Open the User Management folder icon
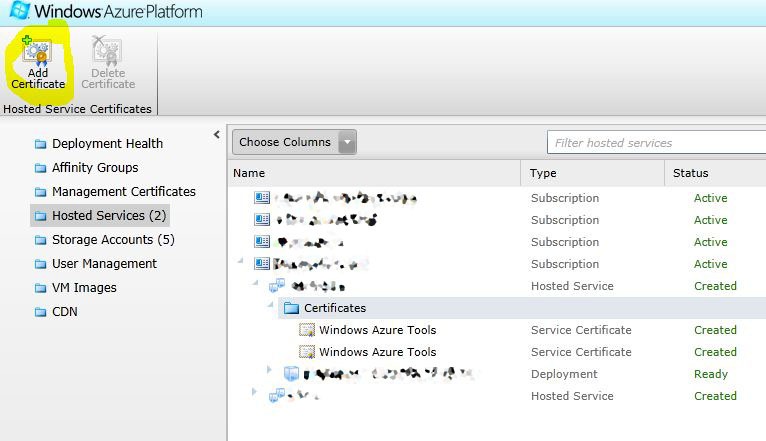766x441 pixels. (x=41, y=264)
